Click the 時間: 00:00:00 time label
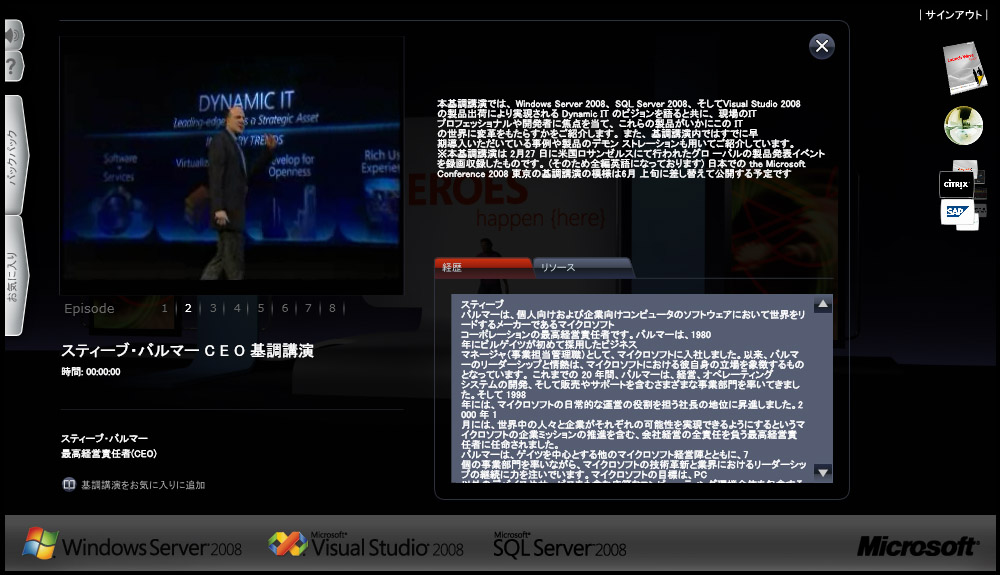 (91, 372)
